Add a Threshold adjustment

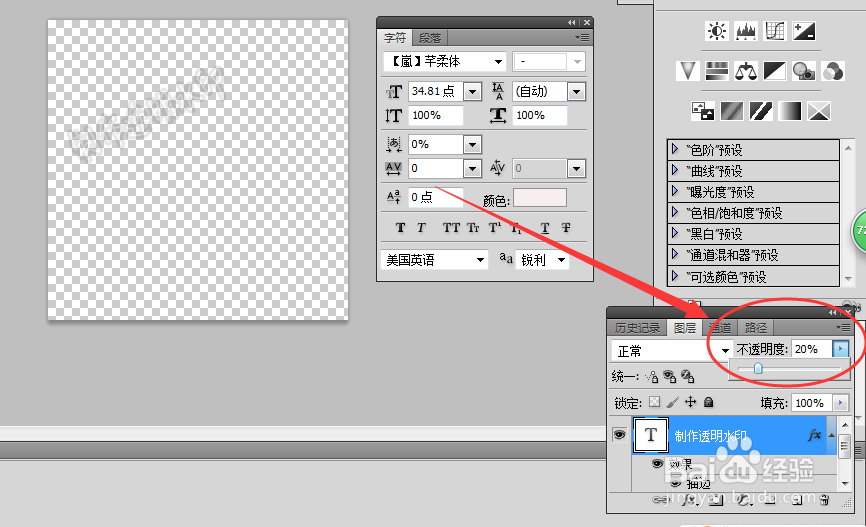click(761, 111)
